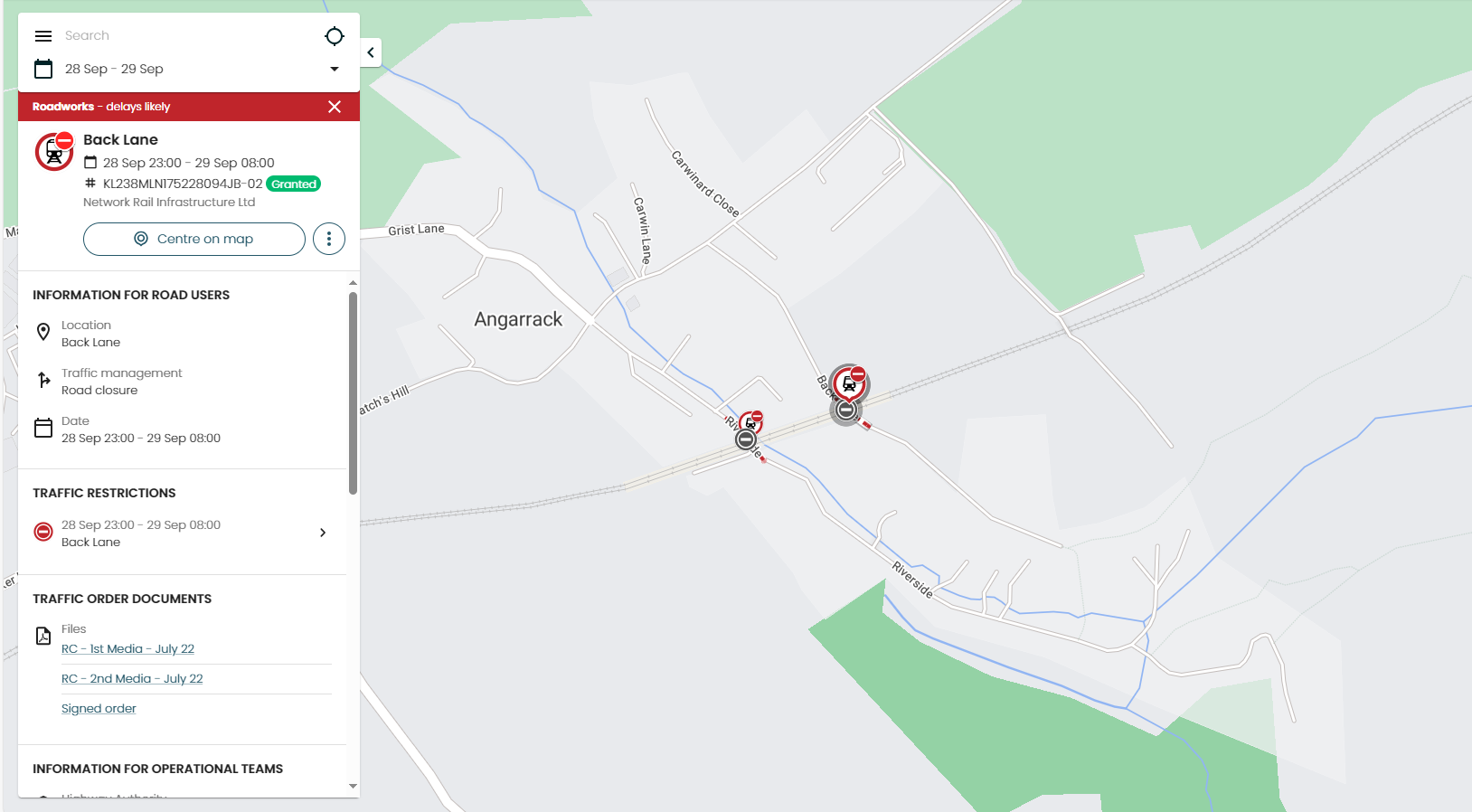This screenshot has width=1472, height=812.
Task: Click the panel scrollbar thumb
Action: click(353, 393)
